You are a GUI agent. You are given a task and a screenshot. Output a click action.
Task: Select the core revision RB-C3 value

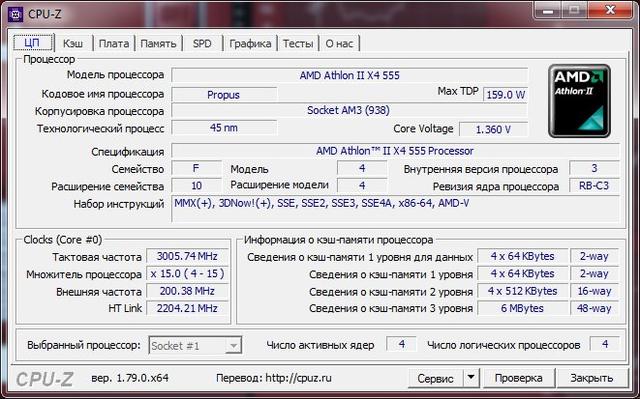pos(594,186)
